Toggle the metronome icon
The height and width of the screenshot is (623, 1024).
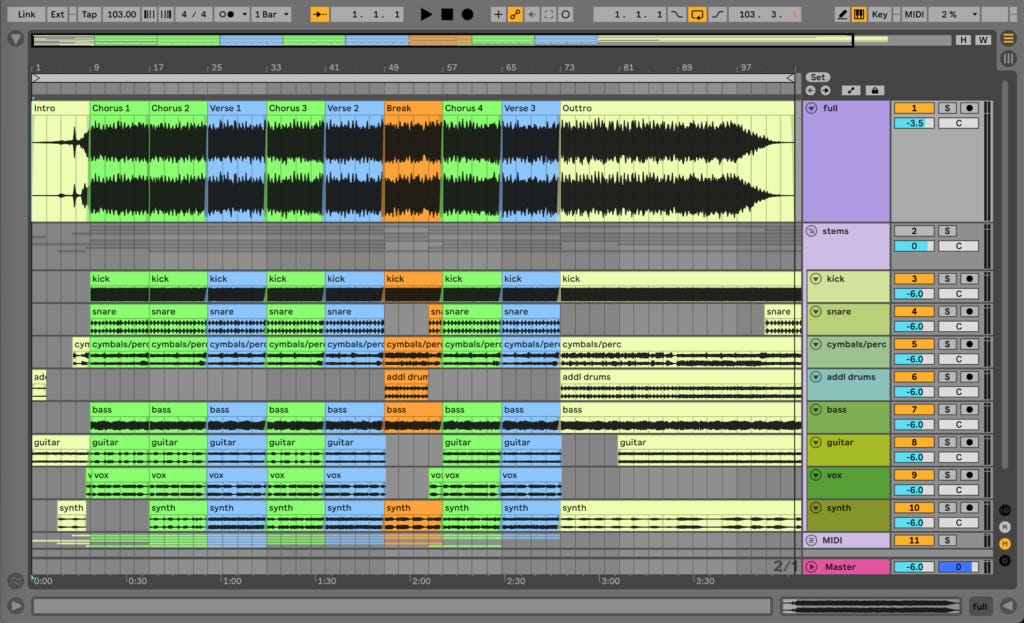click(226, 14)
